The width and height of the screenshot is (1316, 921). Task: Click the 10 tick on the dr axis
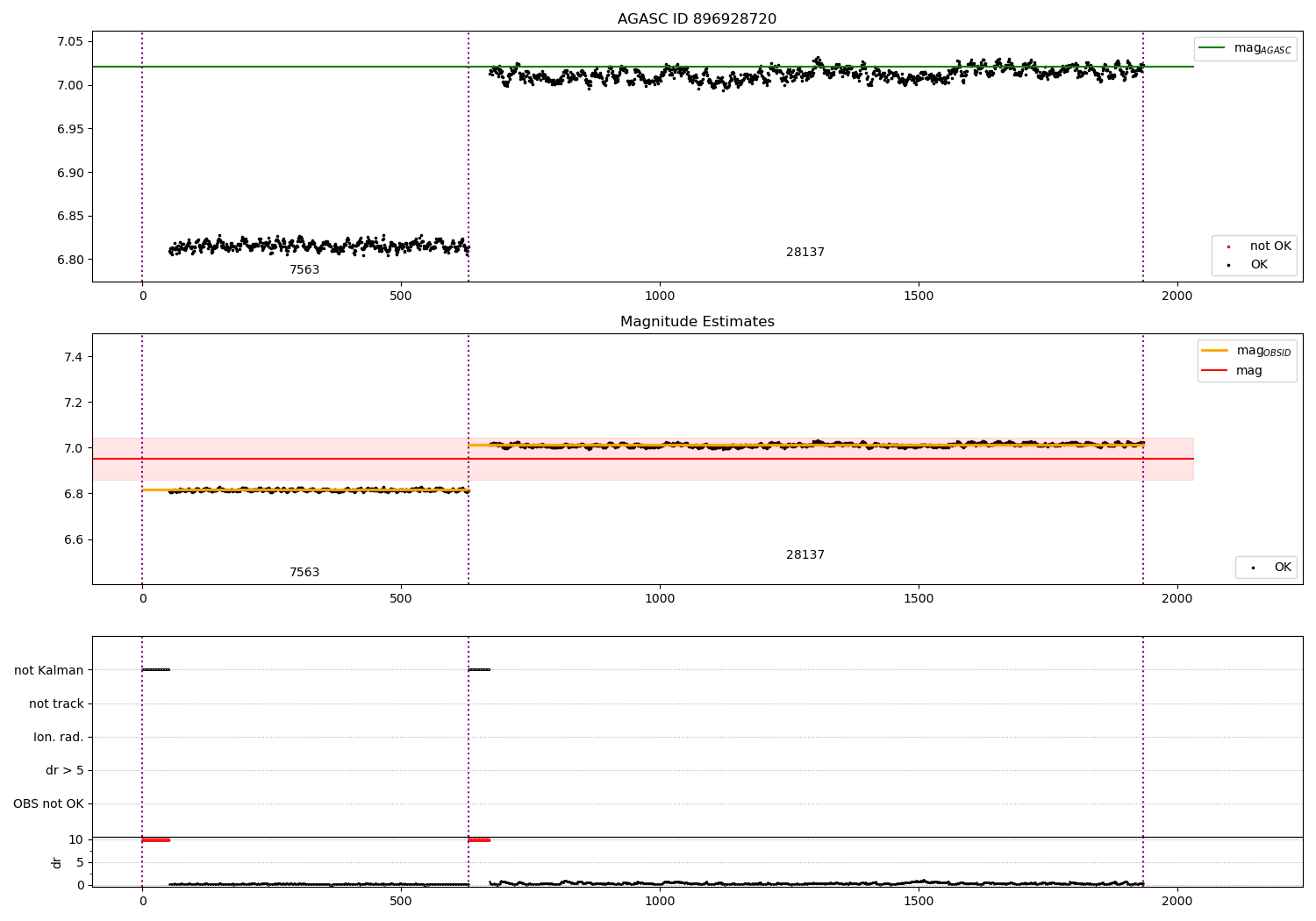click(x=77, y=839)
